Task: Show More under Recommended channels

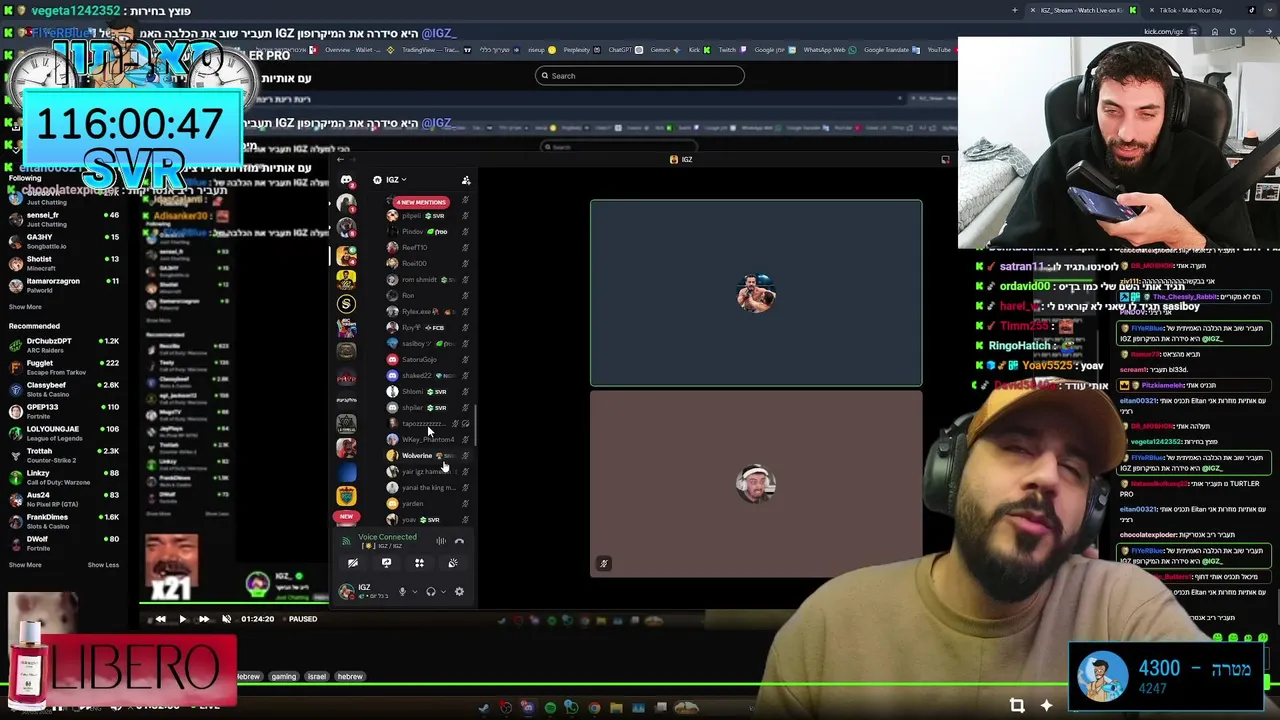Action: click(25, 565)
